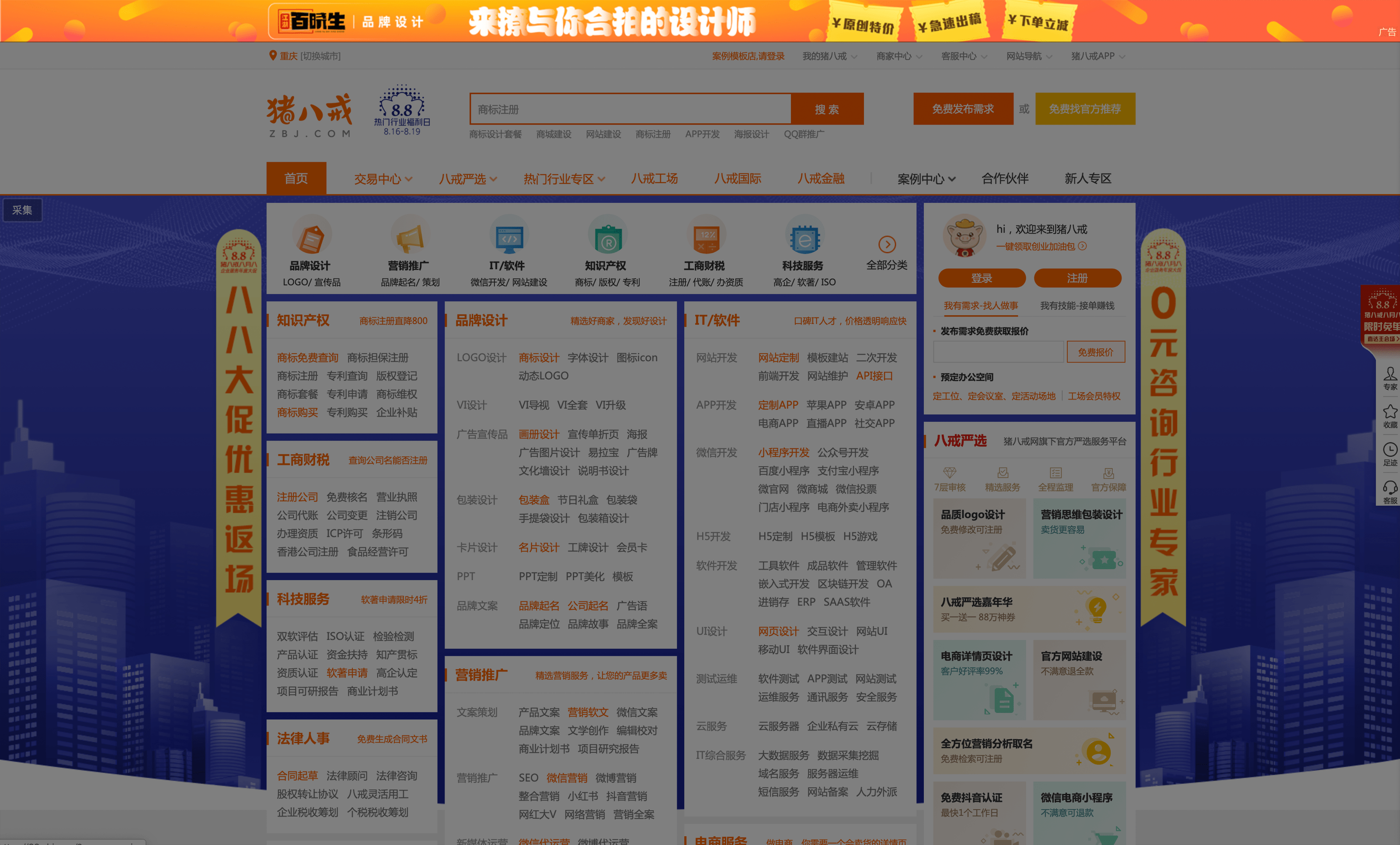
Task: Click the 品牌设计 category icon
Action: pos(311,236)
